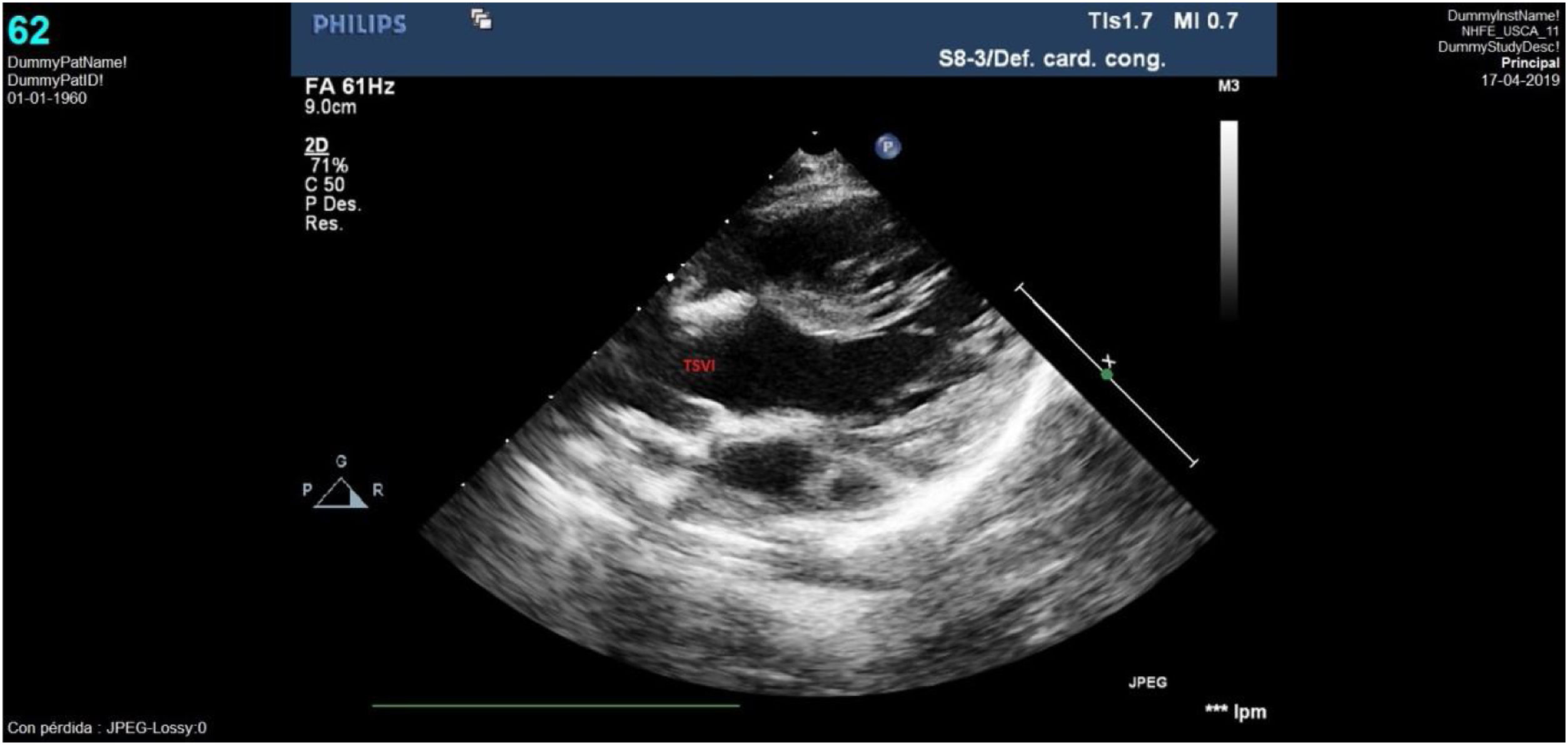Click the orientation triangle between P and R
This screenshot has width=1568, height=745.
pos(341,494)
